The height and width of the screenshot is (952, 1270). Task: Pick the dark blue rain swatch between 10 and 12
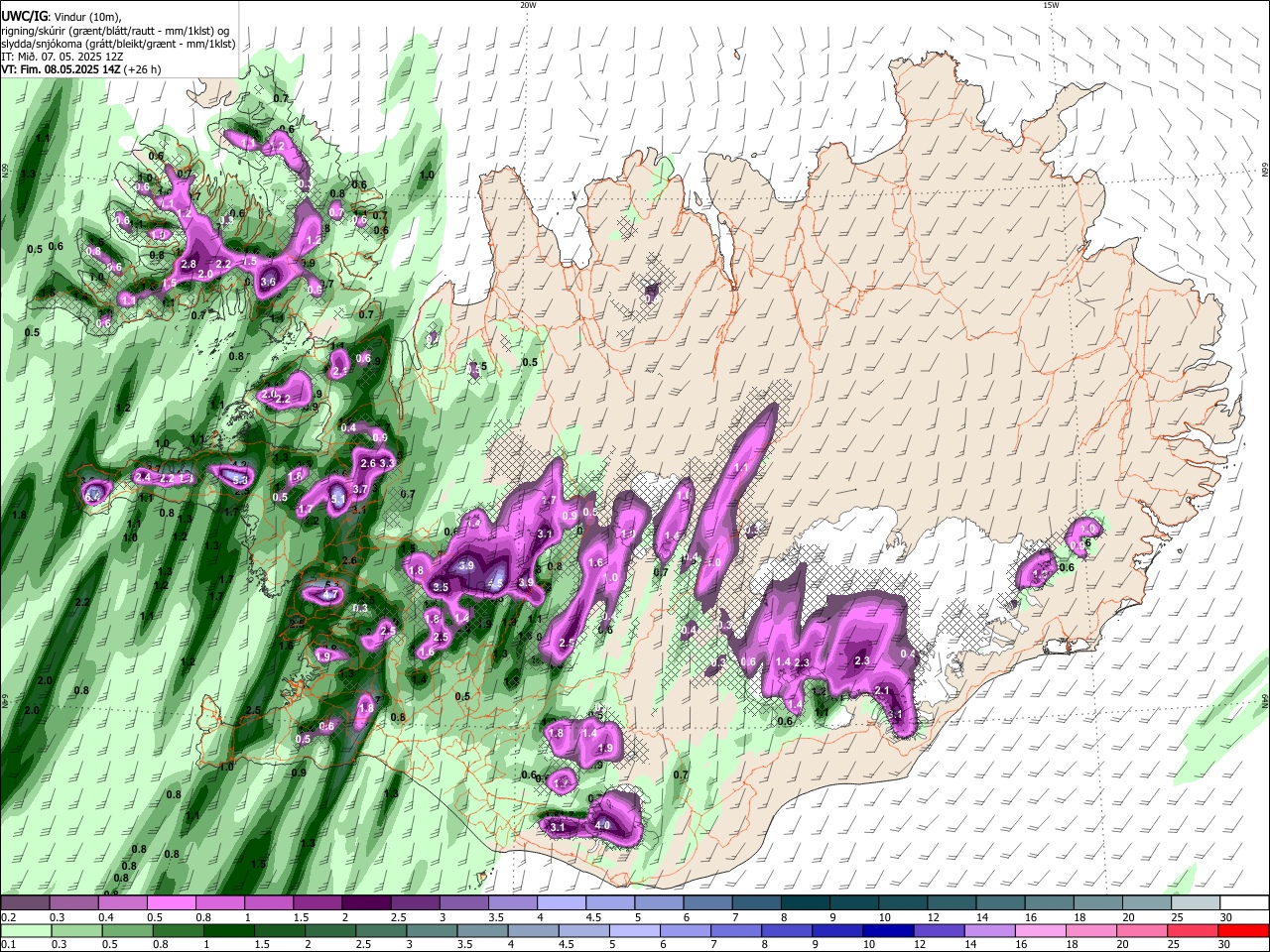point(889,931)
